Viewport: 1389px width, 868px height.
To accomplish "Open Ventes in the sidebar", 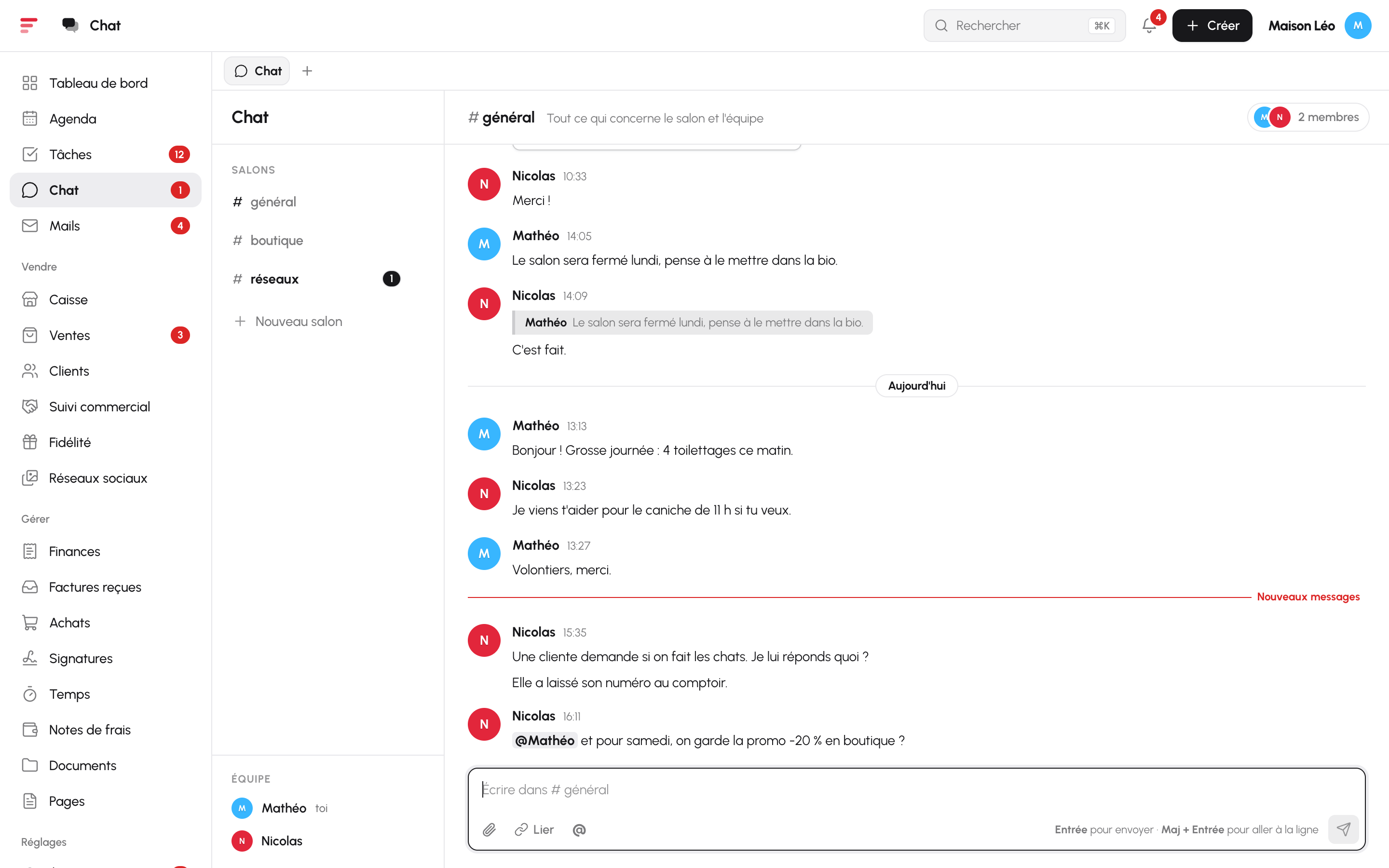I will [106, 335].
